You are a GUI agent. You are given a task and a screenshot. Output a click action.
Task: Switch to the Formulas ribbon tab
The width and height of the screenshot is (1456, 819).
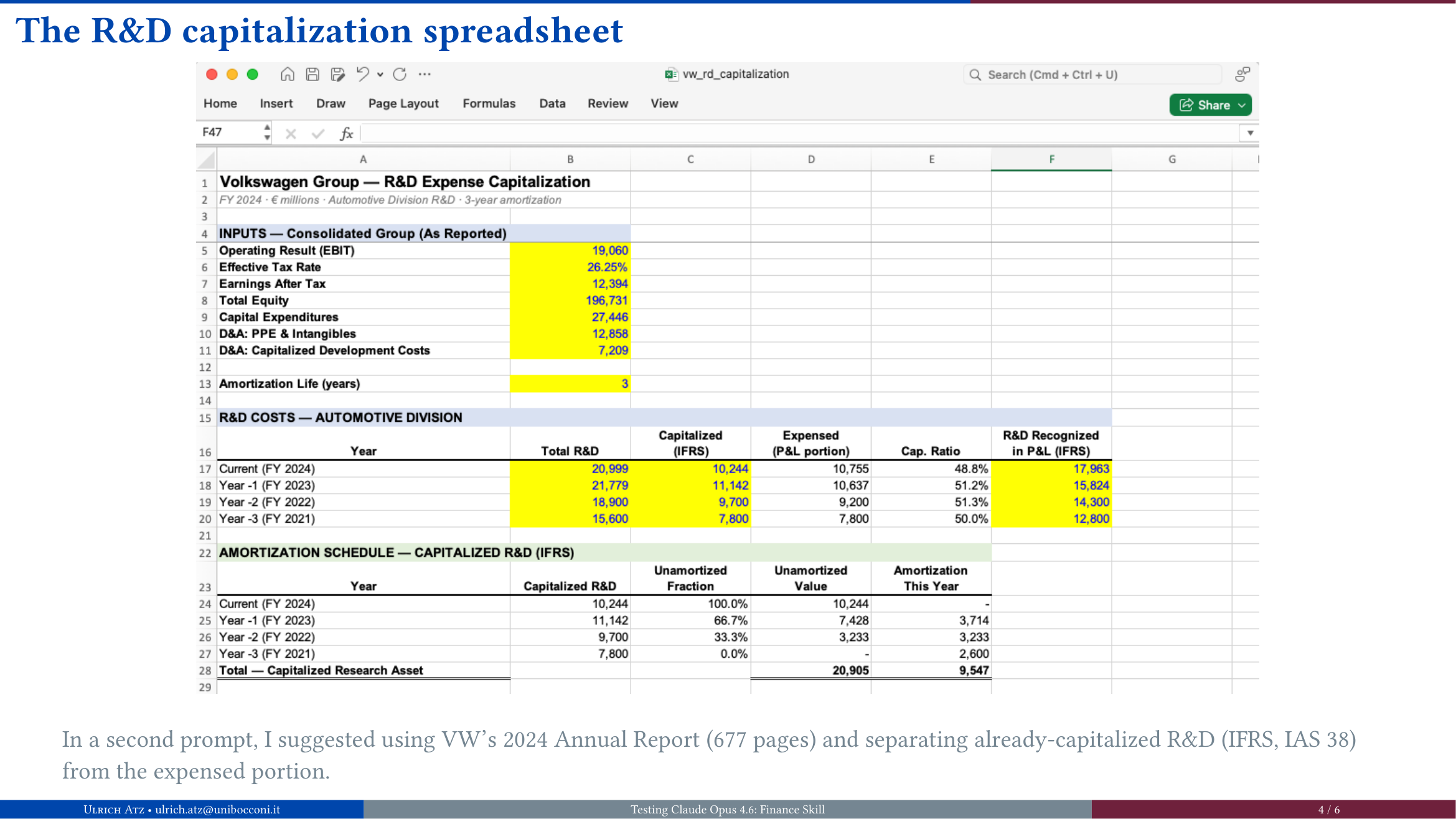point(489,103)
